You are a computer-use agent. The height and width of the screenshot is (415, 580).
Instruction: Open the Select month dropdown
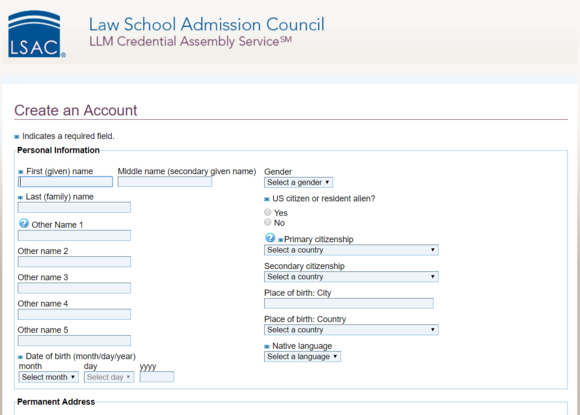pyautogui.click(x=48, y=377)
